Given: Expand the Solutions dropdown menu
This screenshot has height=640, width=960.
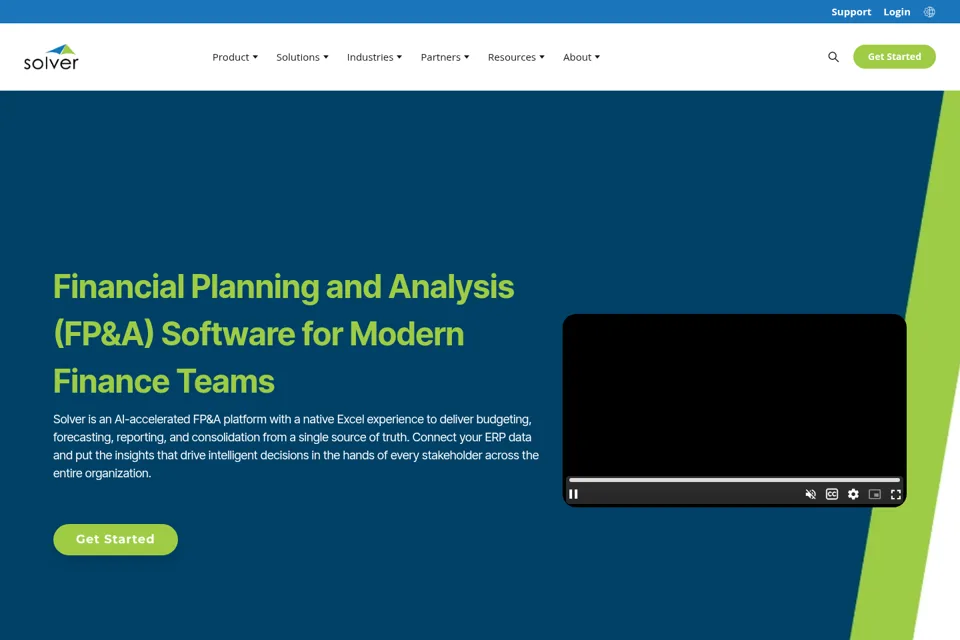Looking at the screenshot, I should [x=302, y=57].
